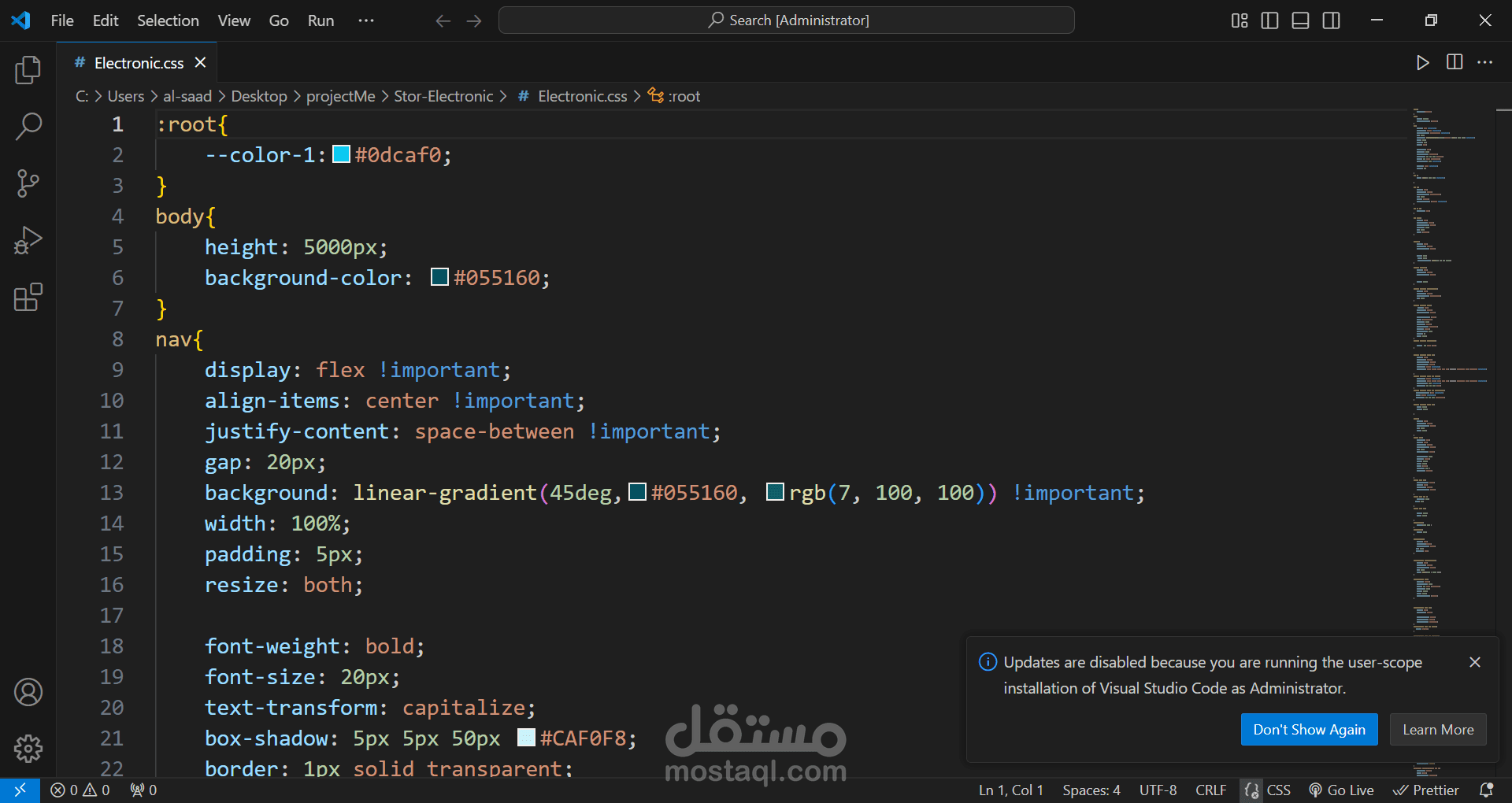Viewport: 1512px width, 803px height.
Task: Open the Source Control view
Action: click(28, 183)
